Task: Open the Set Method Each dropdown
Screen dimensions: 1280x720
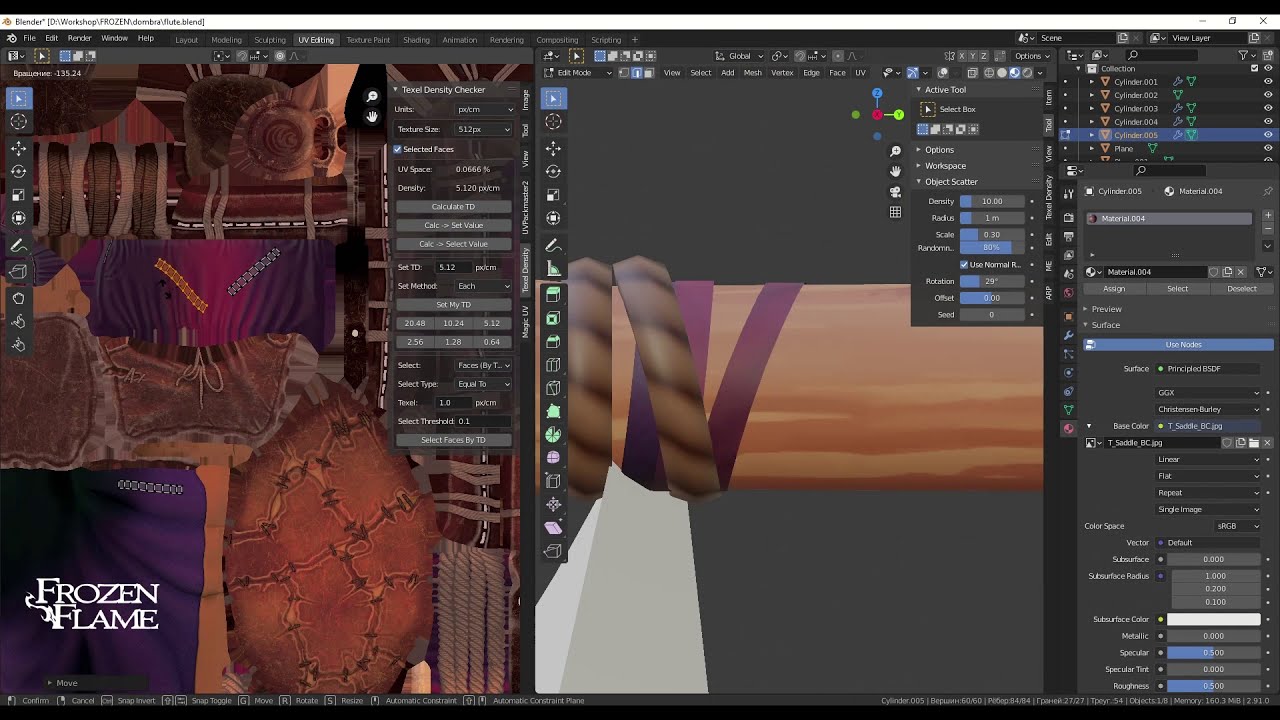Action: pyautogui.click(x=484, y=286)
